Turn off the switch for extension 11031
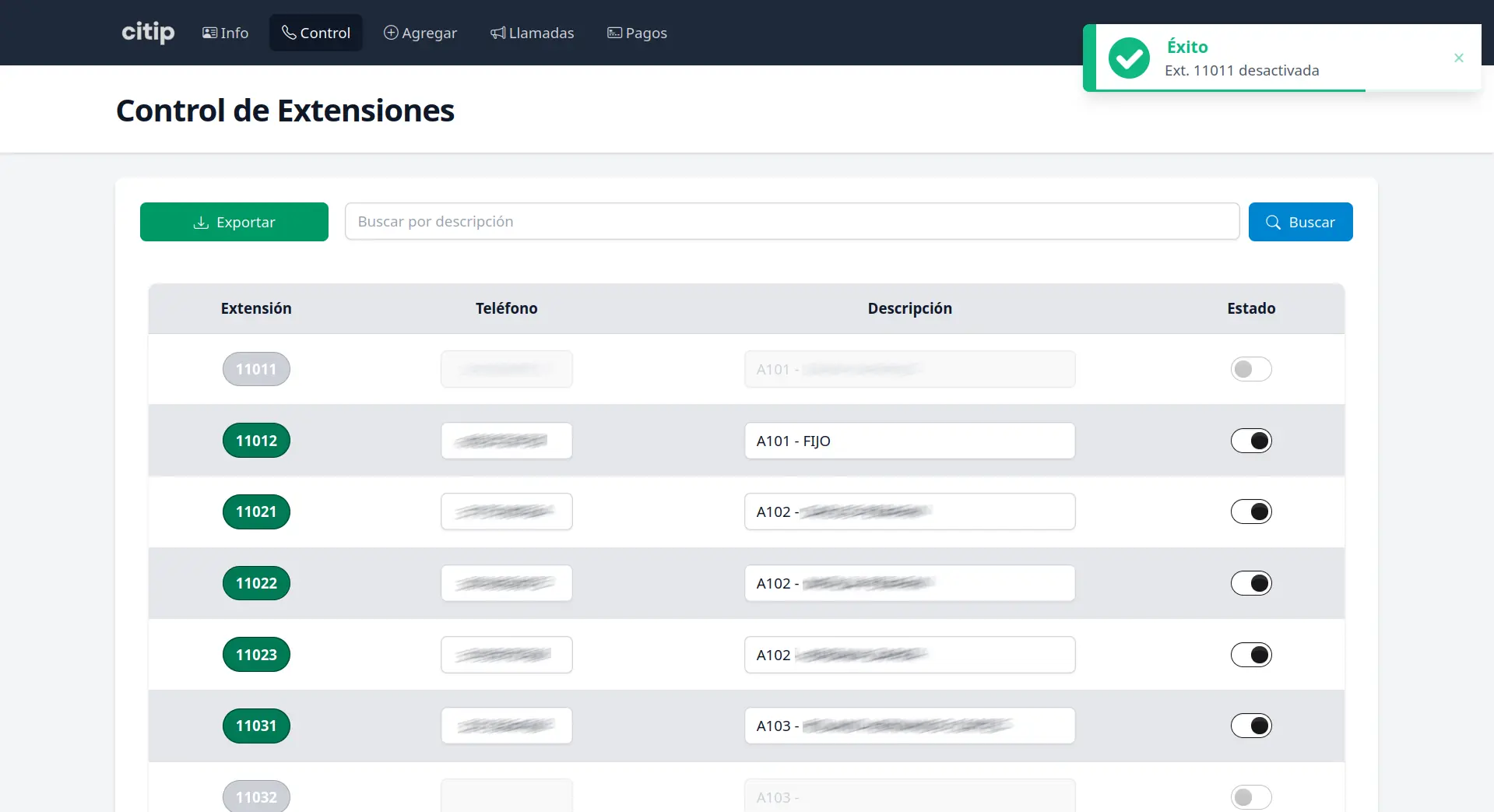 tap(1250, 725)
